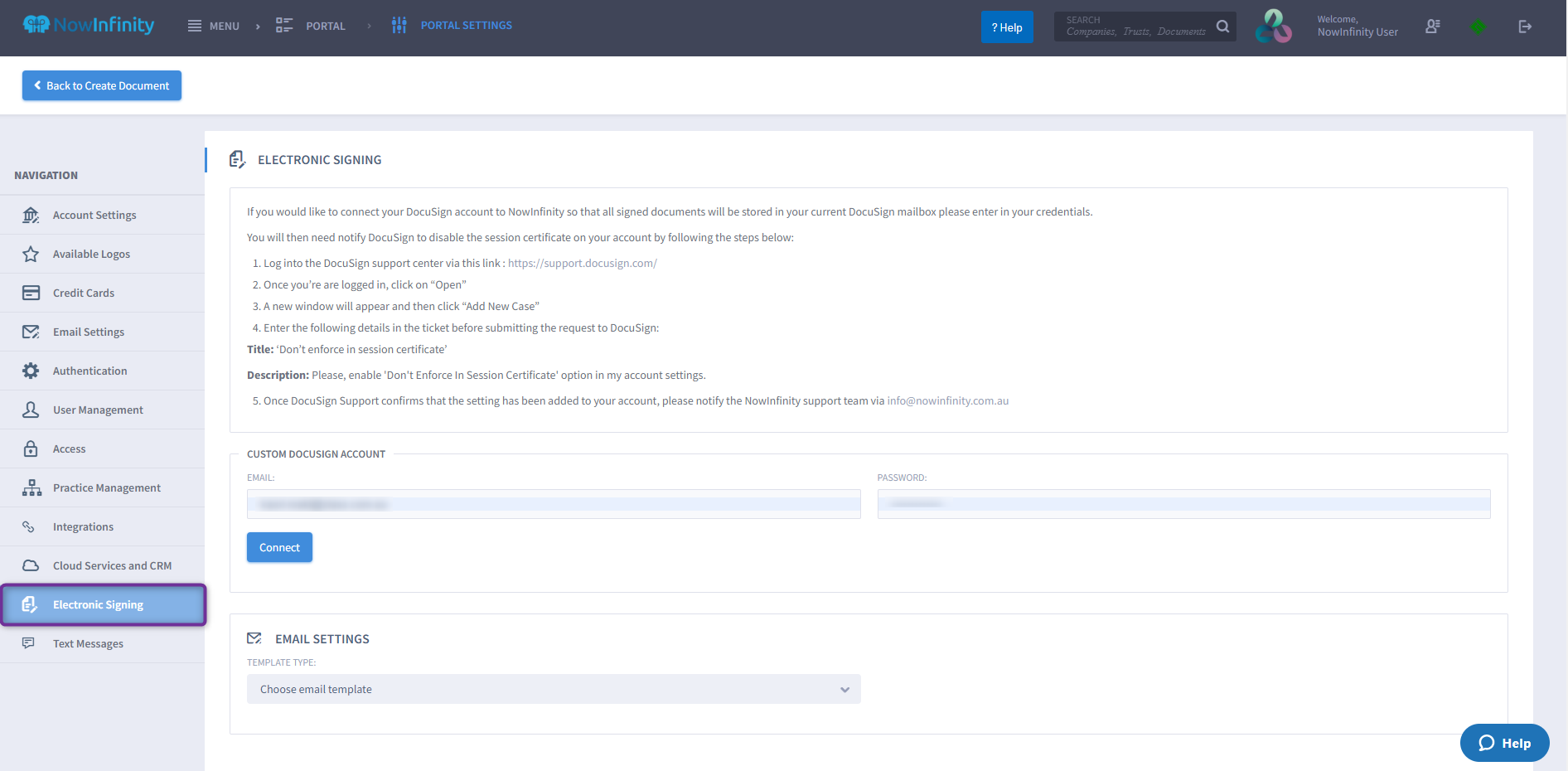Click the Account Settings bank icon
Viewport: 1568px width, 771px height.
31,215
